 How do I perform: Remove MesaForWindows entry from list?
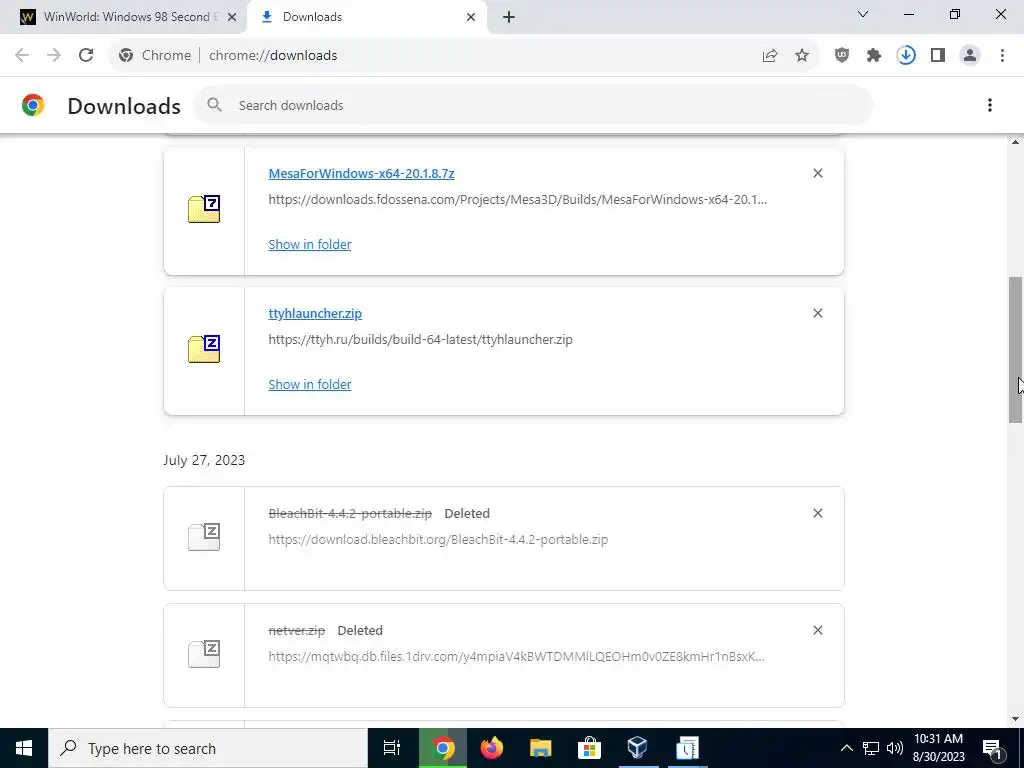(x=818, y=173)
